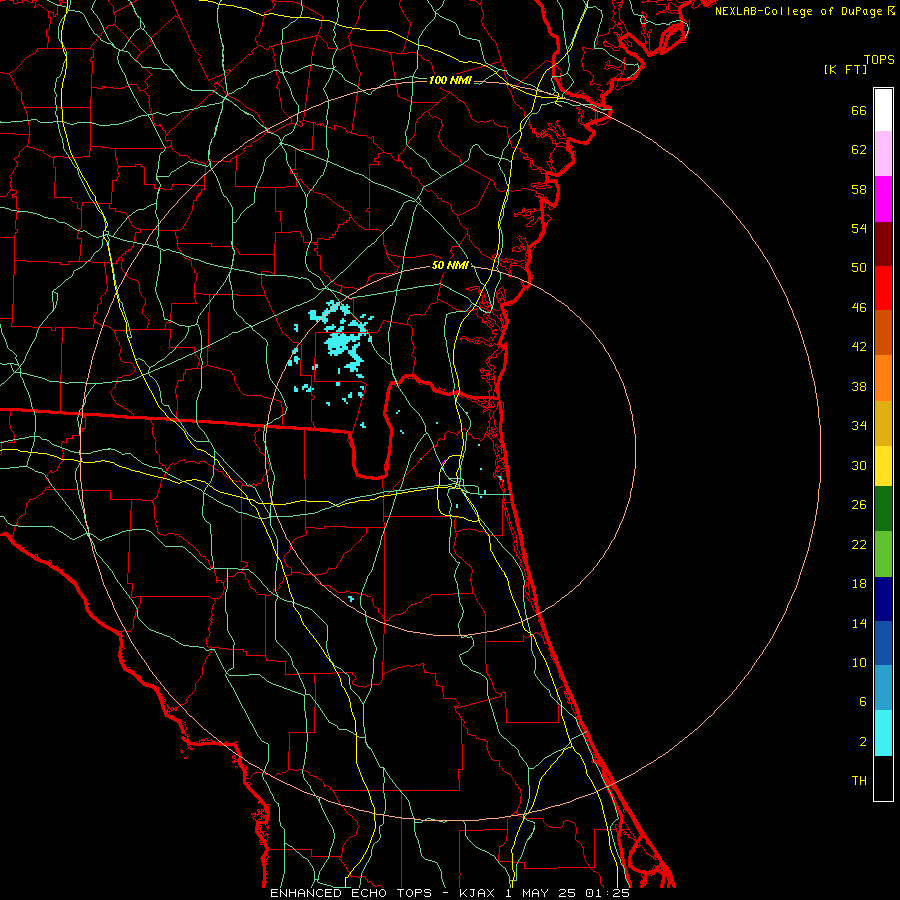Click the cyan swatch at the legend bottom
900x900 pixels.
[883, 733]
